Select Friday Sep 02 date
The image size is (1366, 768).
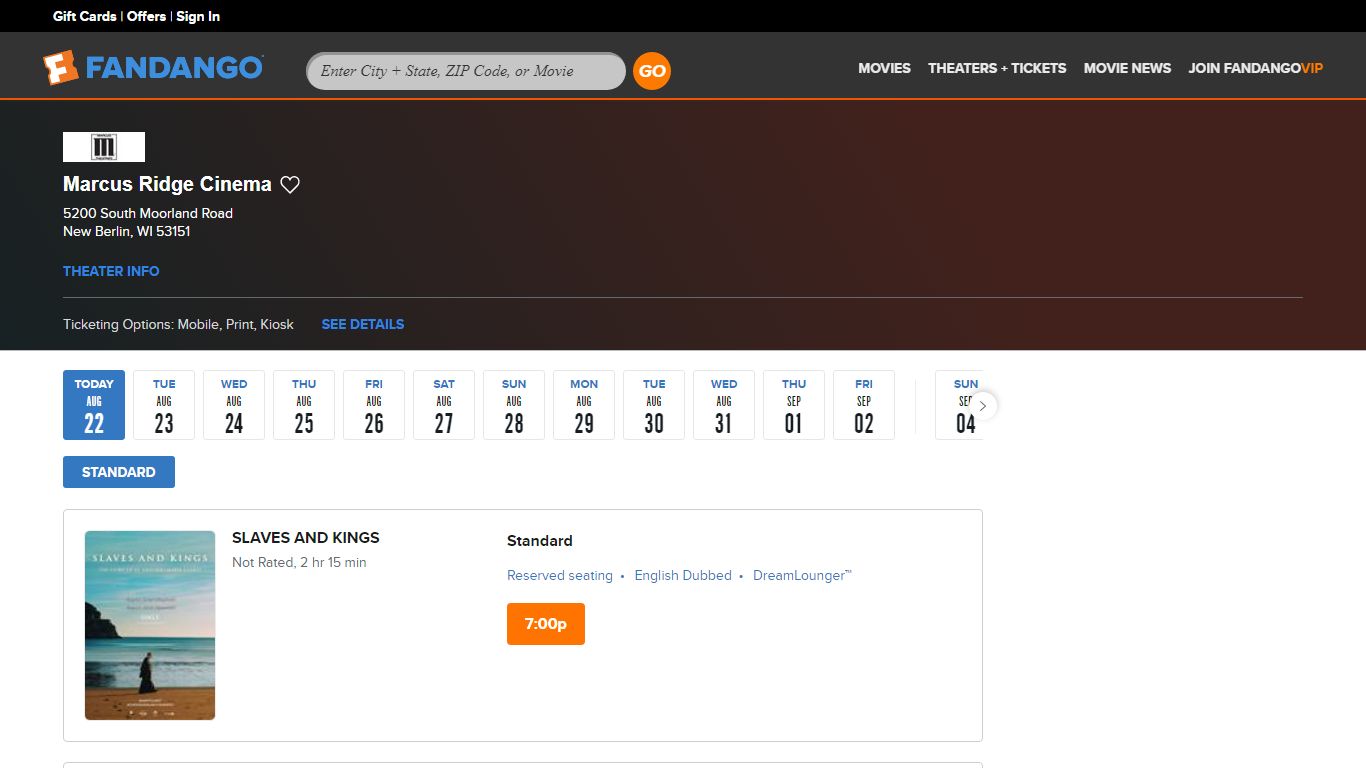pos(864,405)
